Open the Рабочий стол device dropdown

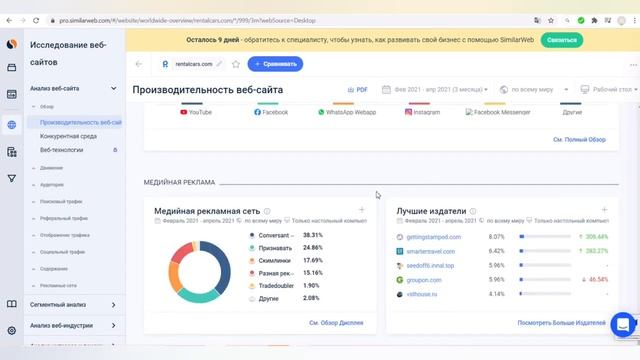[609, 89]
